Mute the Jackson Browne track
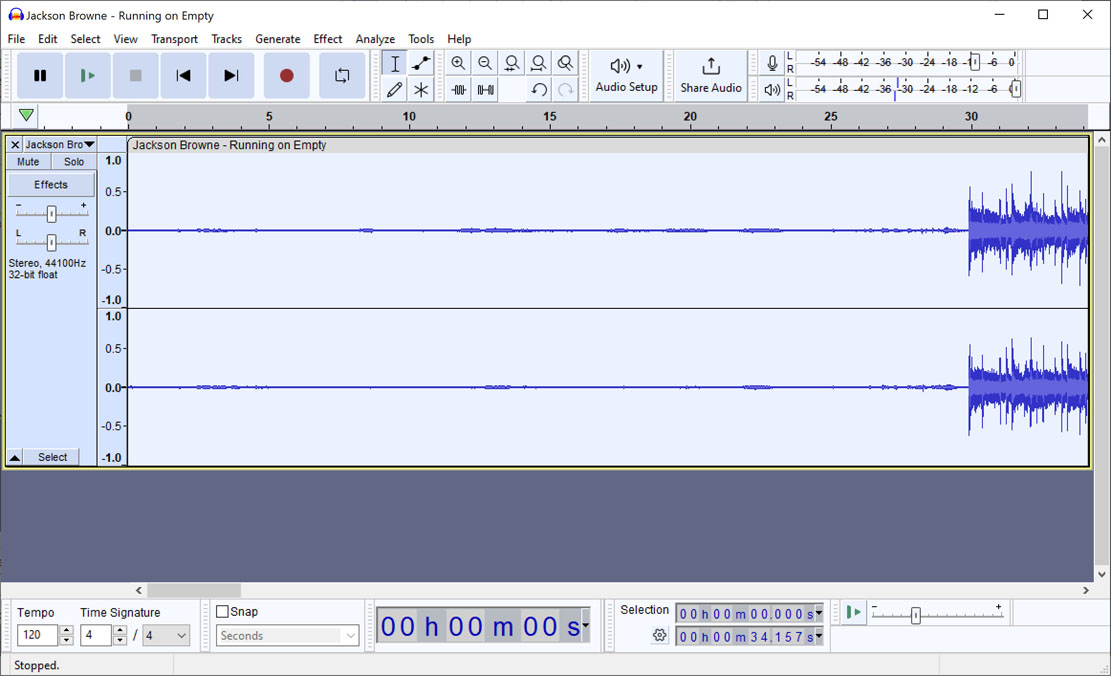 click(x=28, y=162)
